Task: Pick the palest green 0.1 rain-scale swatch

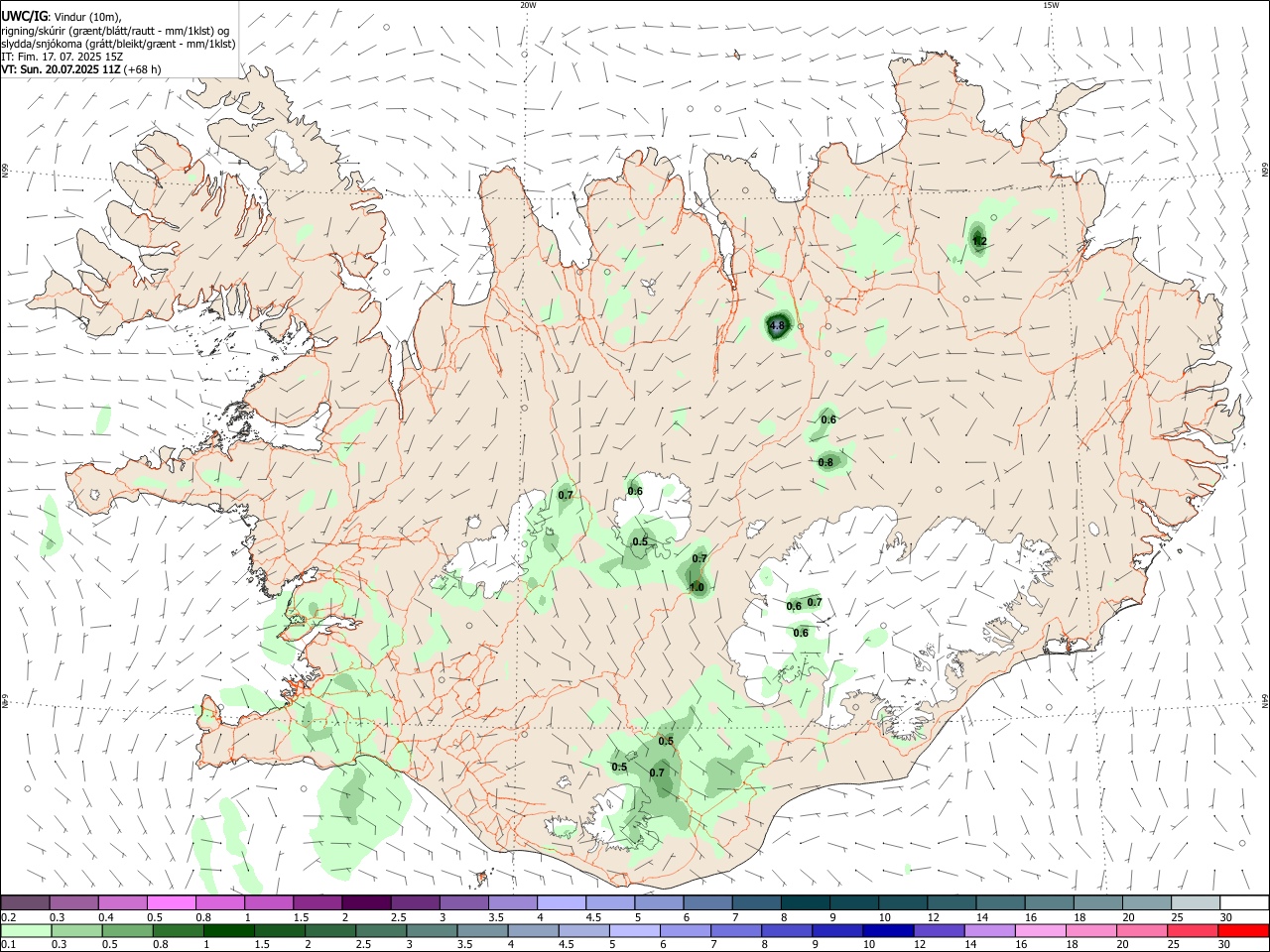Action: (x=26, y=930)
